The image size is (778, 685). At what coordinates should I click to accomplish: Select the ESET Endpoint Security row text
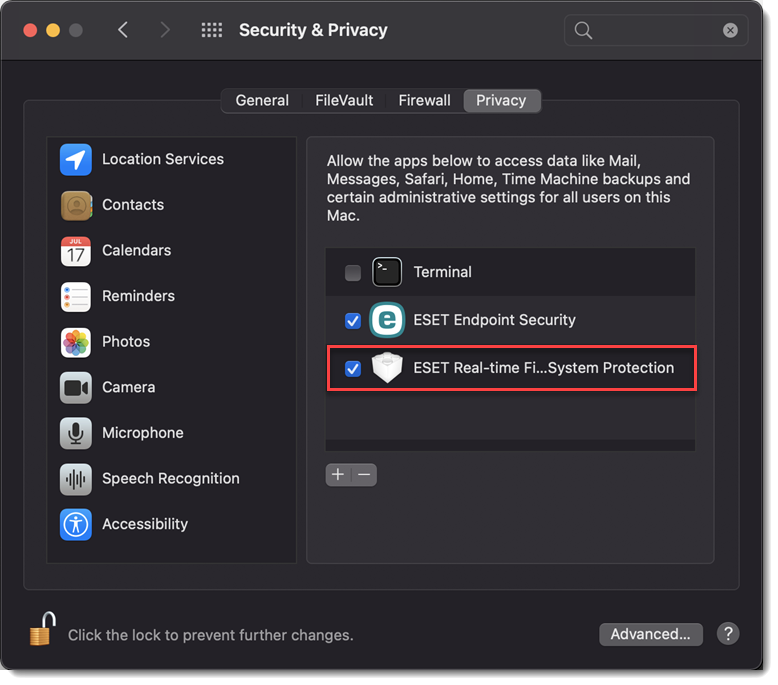tap(495, 320)
